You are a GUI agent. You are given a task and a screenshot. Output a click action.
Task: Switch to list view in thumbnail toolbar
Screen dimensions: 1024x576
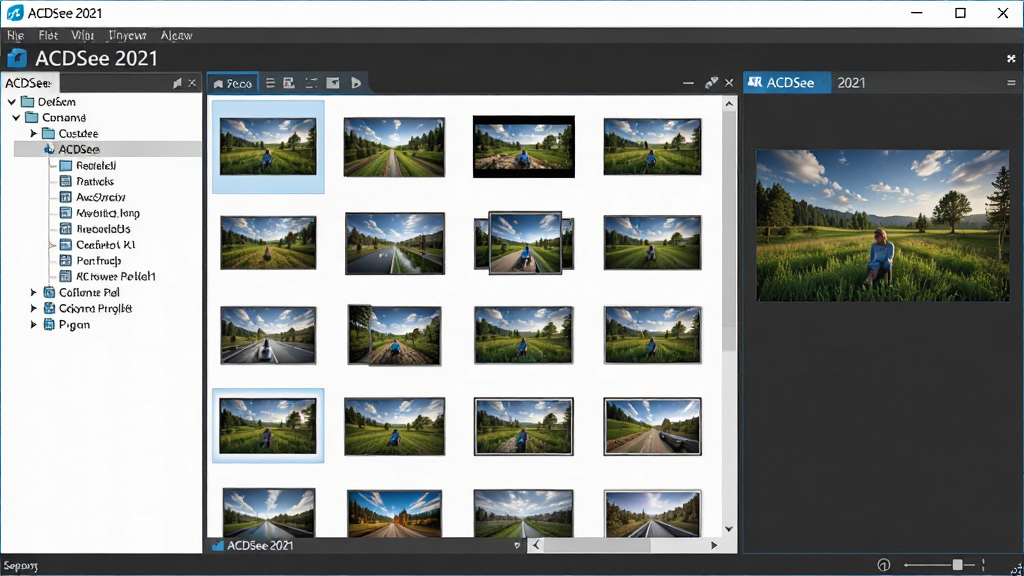pos(270,83)
